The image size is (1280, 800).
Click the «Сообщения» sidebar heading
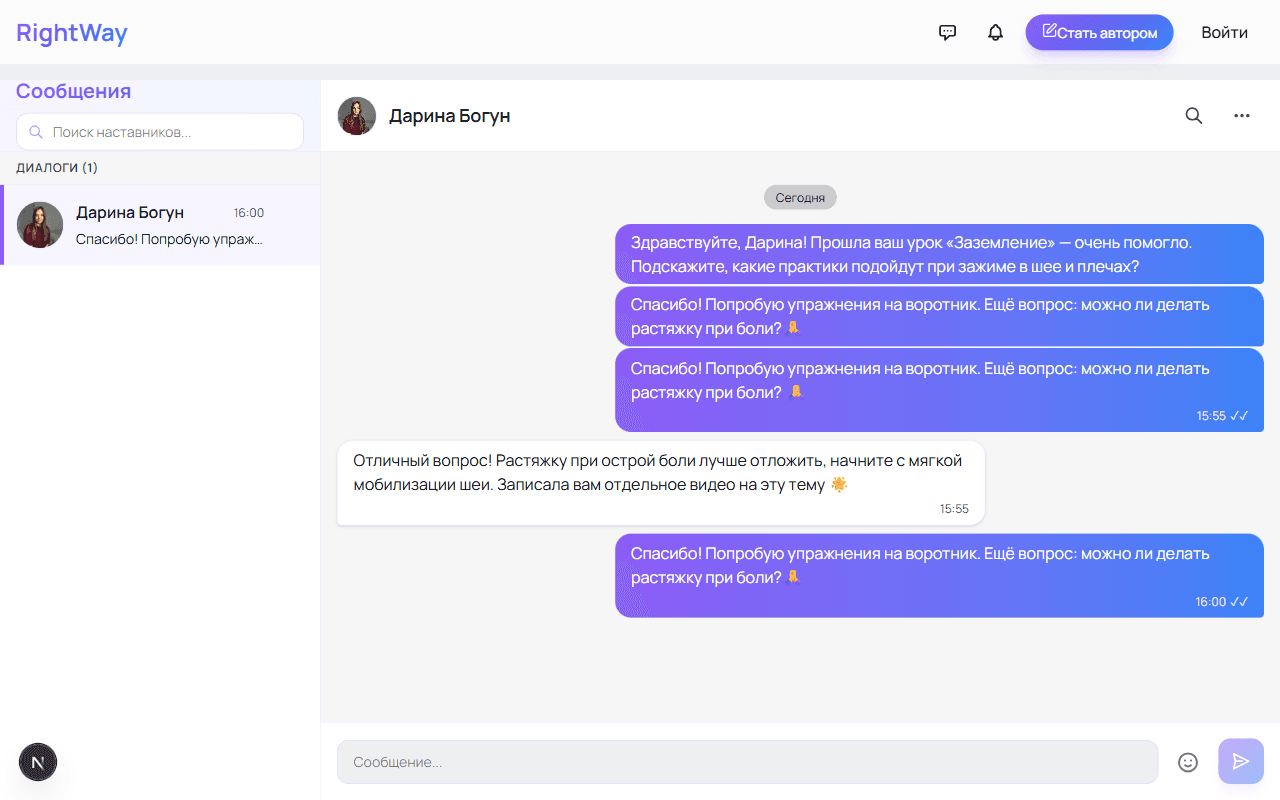(74, 92)
